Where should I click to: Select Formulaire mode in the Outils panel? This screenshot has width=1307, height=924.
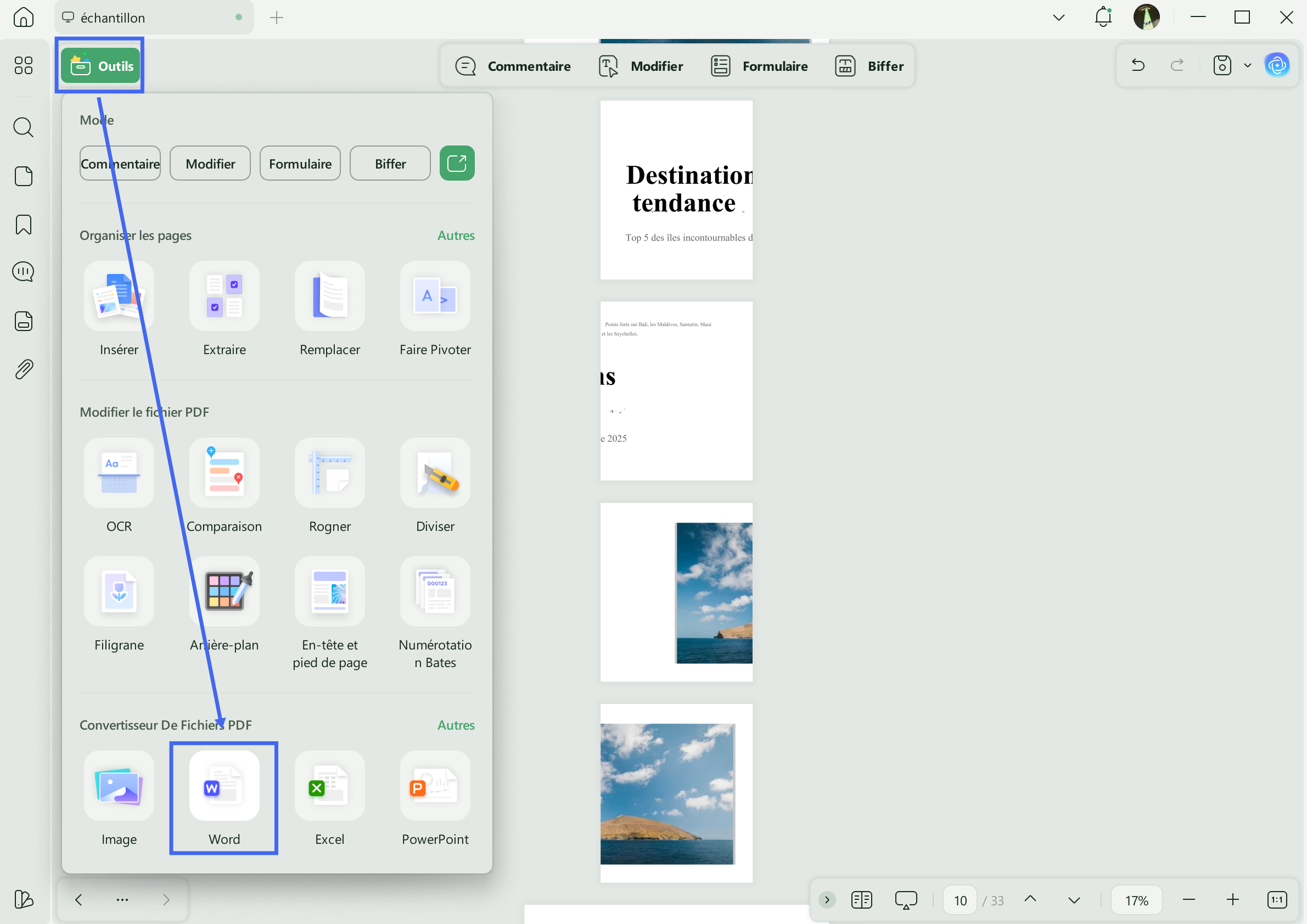point(300,164)
